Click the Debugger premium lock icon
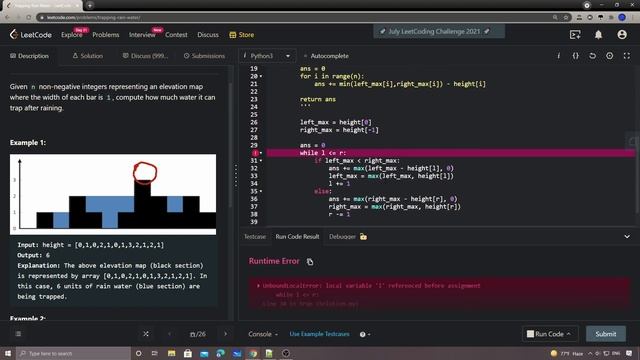This screenshot has width=640, height=360. point(363,236)
